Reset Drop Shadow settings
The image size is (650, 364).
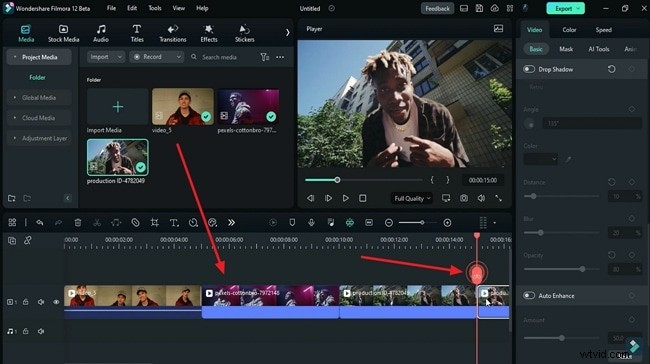click(611, 69)
